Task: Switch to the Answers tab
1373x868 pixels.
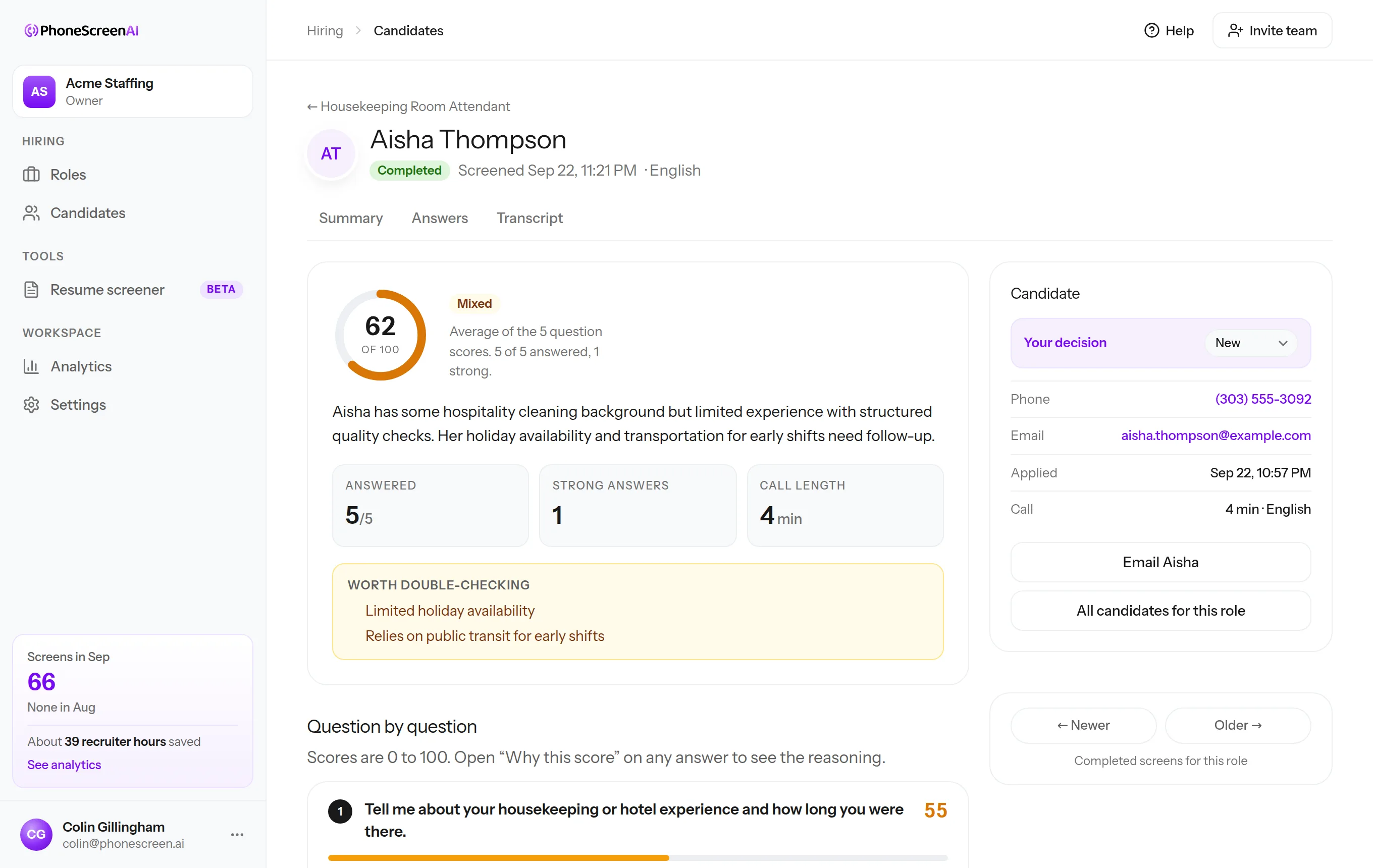Action: [x=440, y=218]
